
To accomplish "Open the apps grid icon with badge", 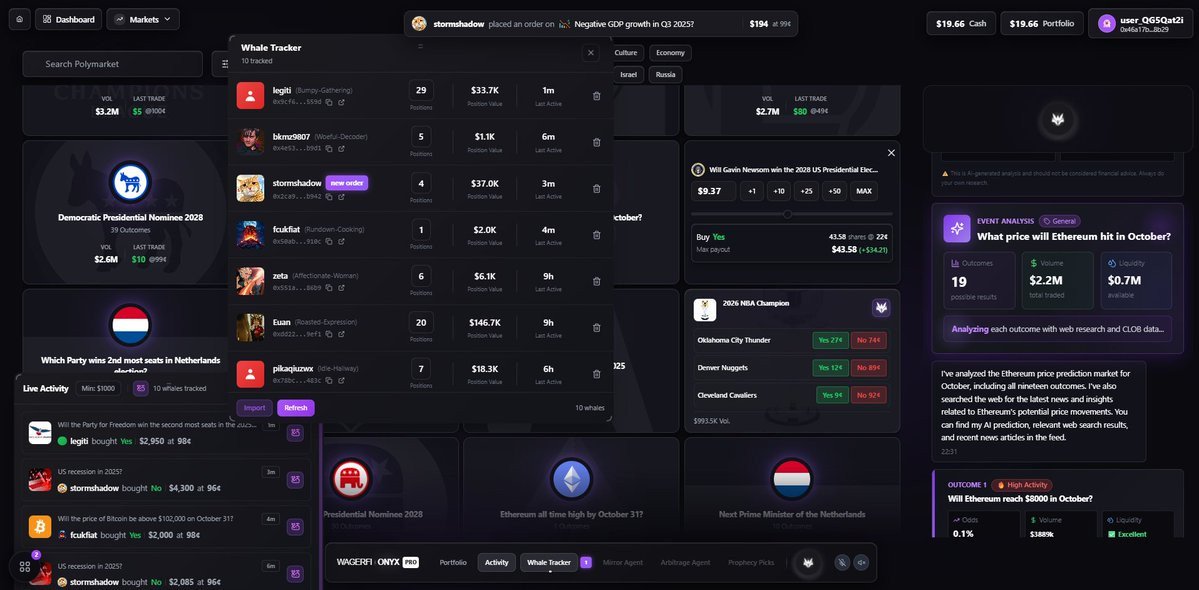I will pos(24,566).
